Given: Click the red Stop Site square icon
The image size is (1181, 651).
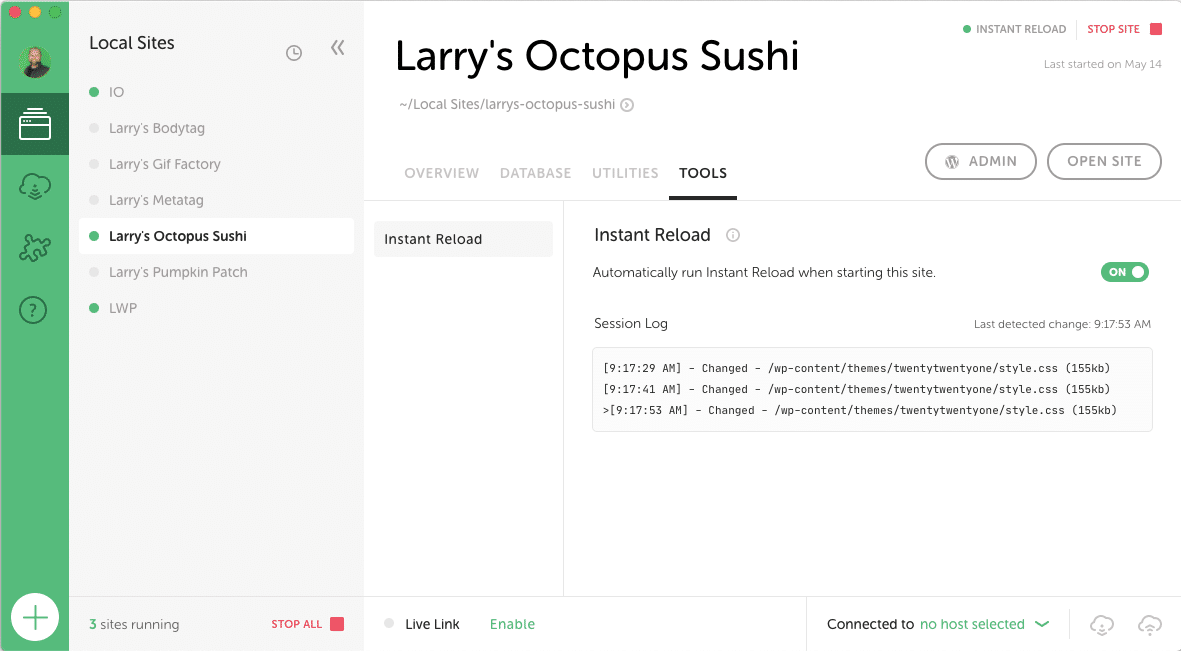Looking at the screenshot, I should [x=1156, y=29].
